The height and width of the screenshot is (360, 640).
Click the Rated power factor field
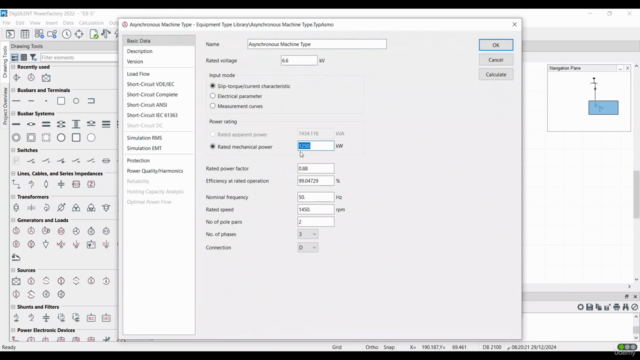tap(316, 169)
